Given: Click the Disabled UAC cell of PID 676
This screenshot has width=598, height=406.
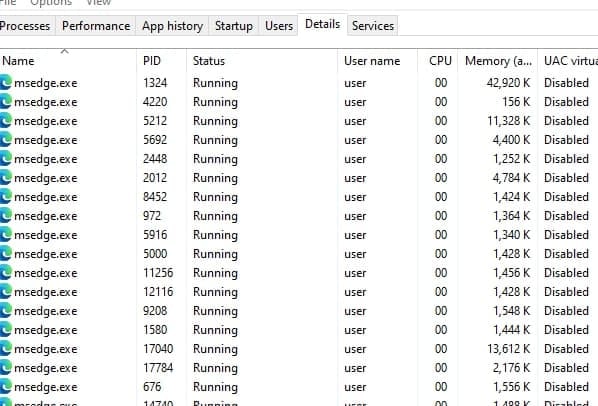Looking at the screenshot, I should coord(566,387).
